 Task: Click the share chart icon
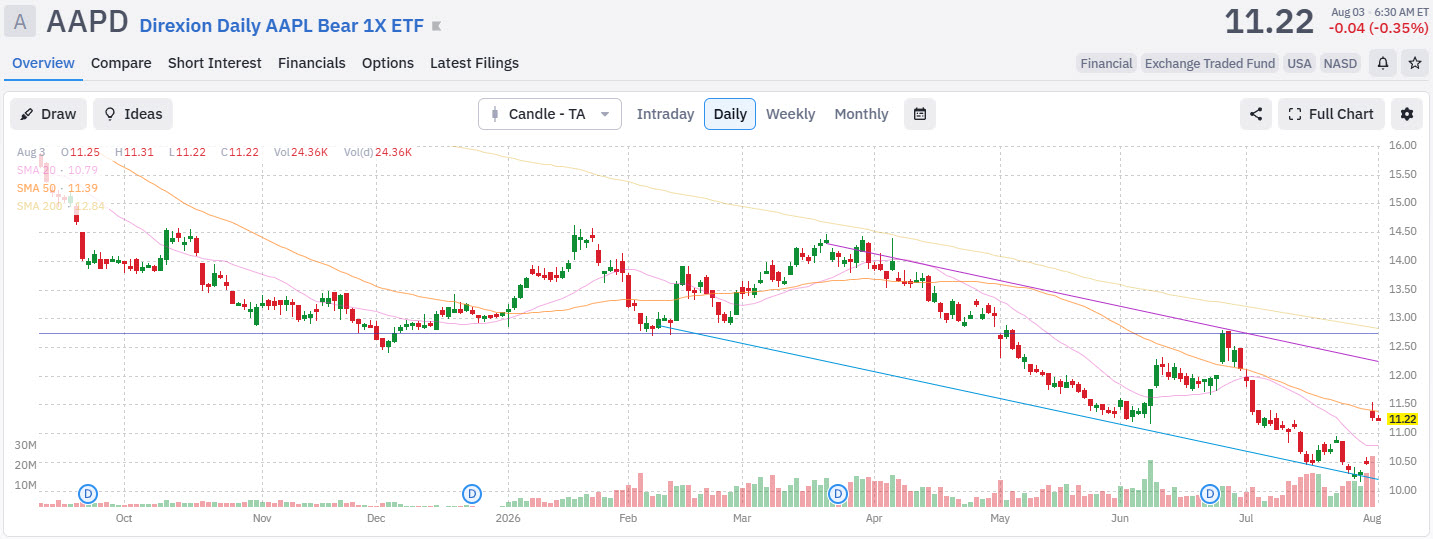[1256, 114]
